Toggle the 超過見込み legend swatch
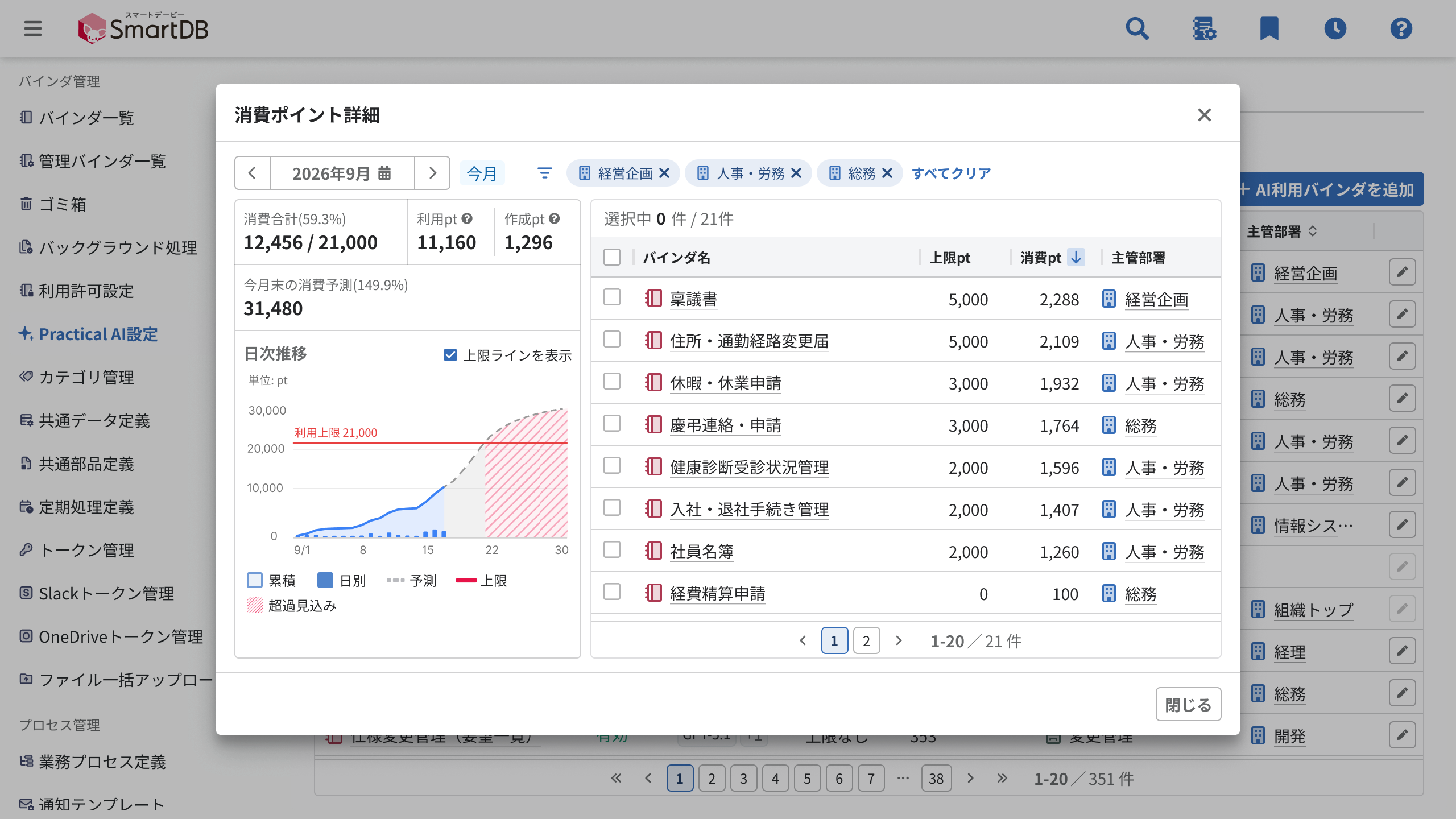The height and width of the screenshot is (819, 1456). (255, 605)
